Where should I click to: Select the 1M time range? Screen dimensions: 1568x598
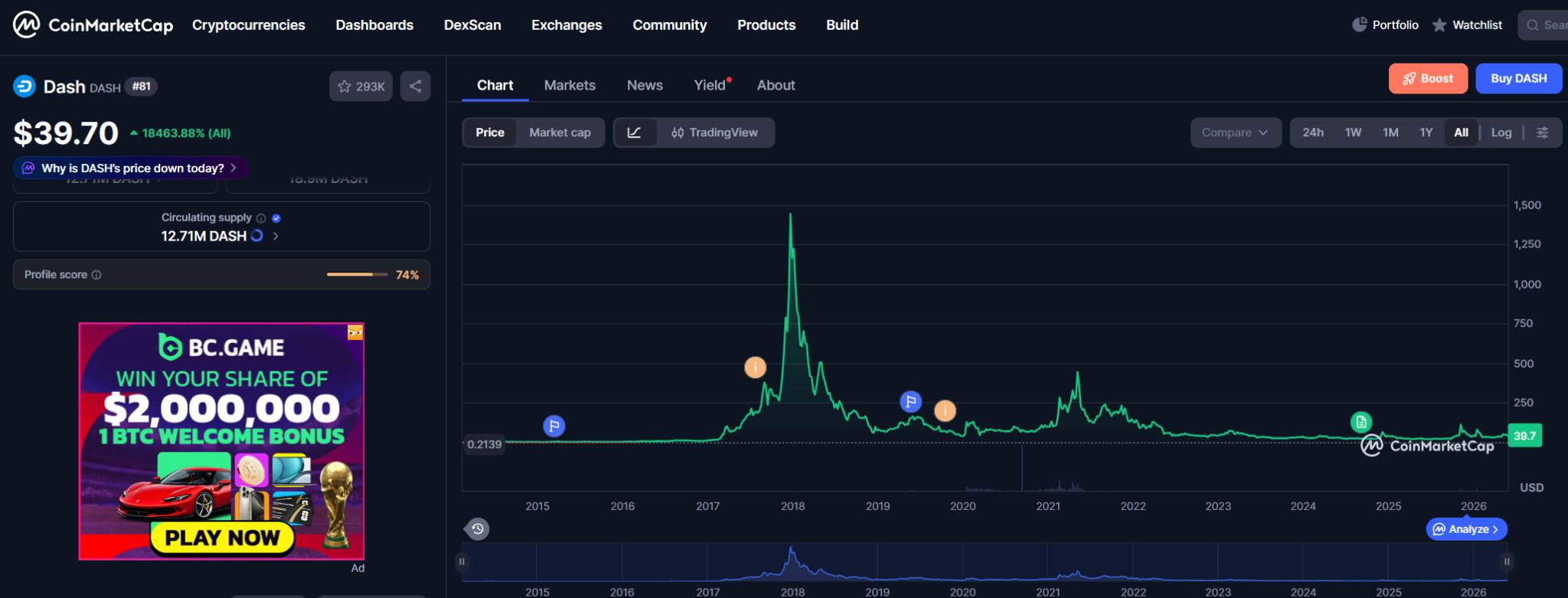[1390, 132]
